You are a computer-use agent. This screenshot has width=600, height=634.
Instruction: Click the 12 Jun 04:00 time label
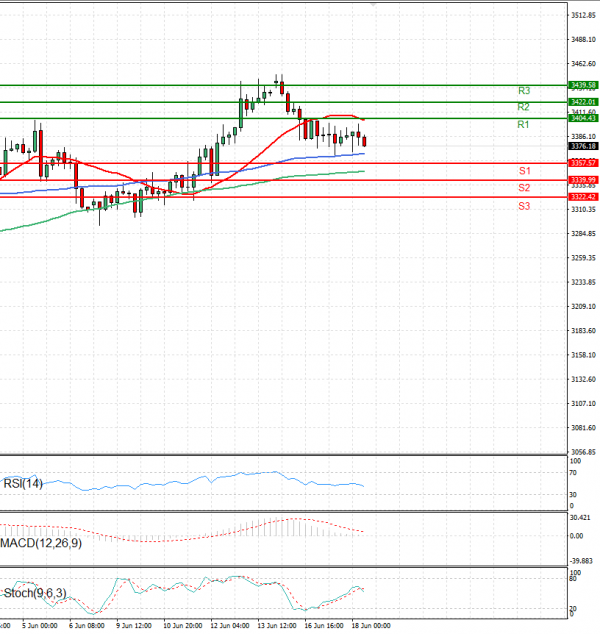[230, 626]
